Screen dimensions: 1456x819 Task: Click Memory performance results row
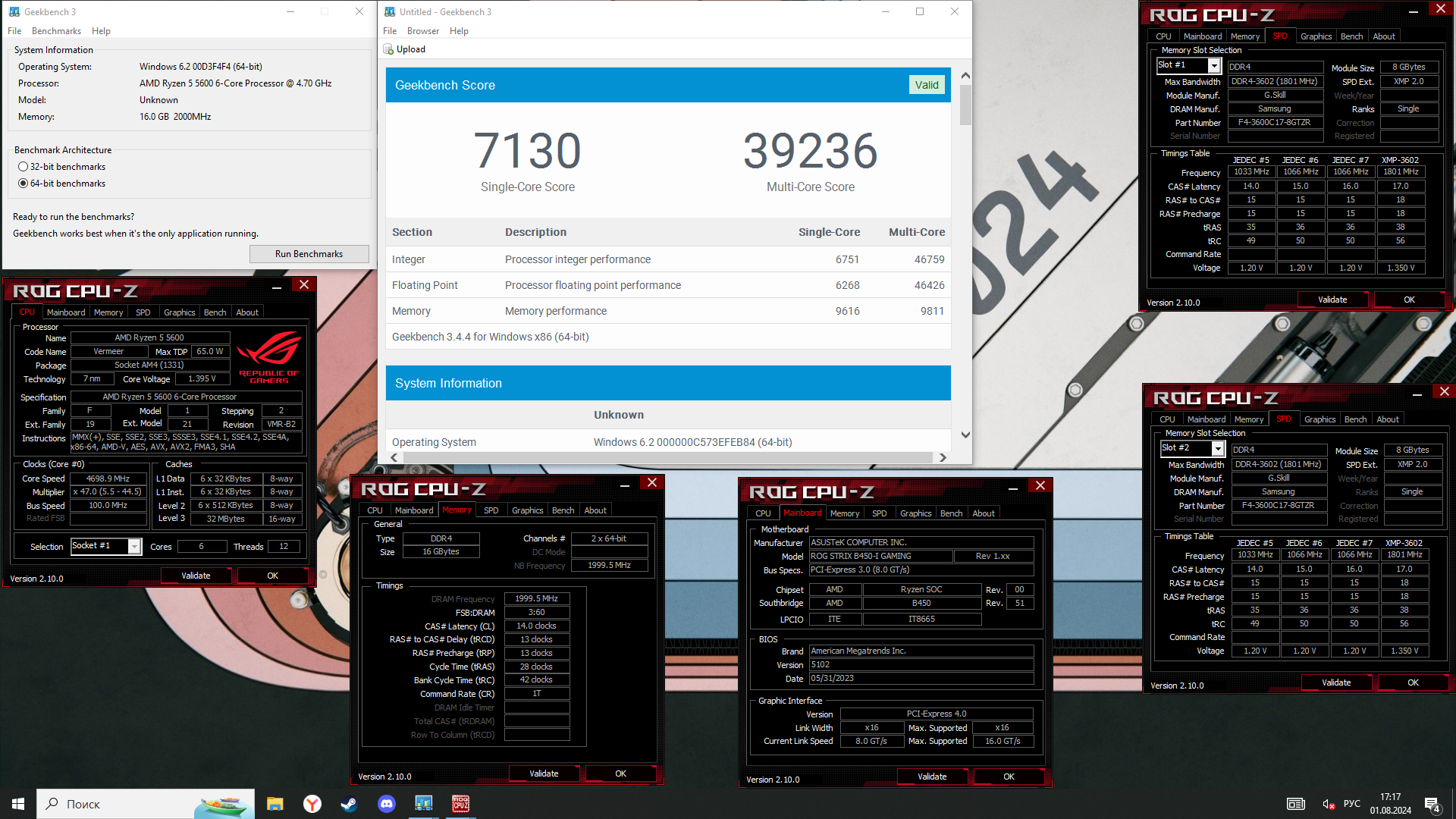pyautogui.click(x=668, y=311)
